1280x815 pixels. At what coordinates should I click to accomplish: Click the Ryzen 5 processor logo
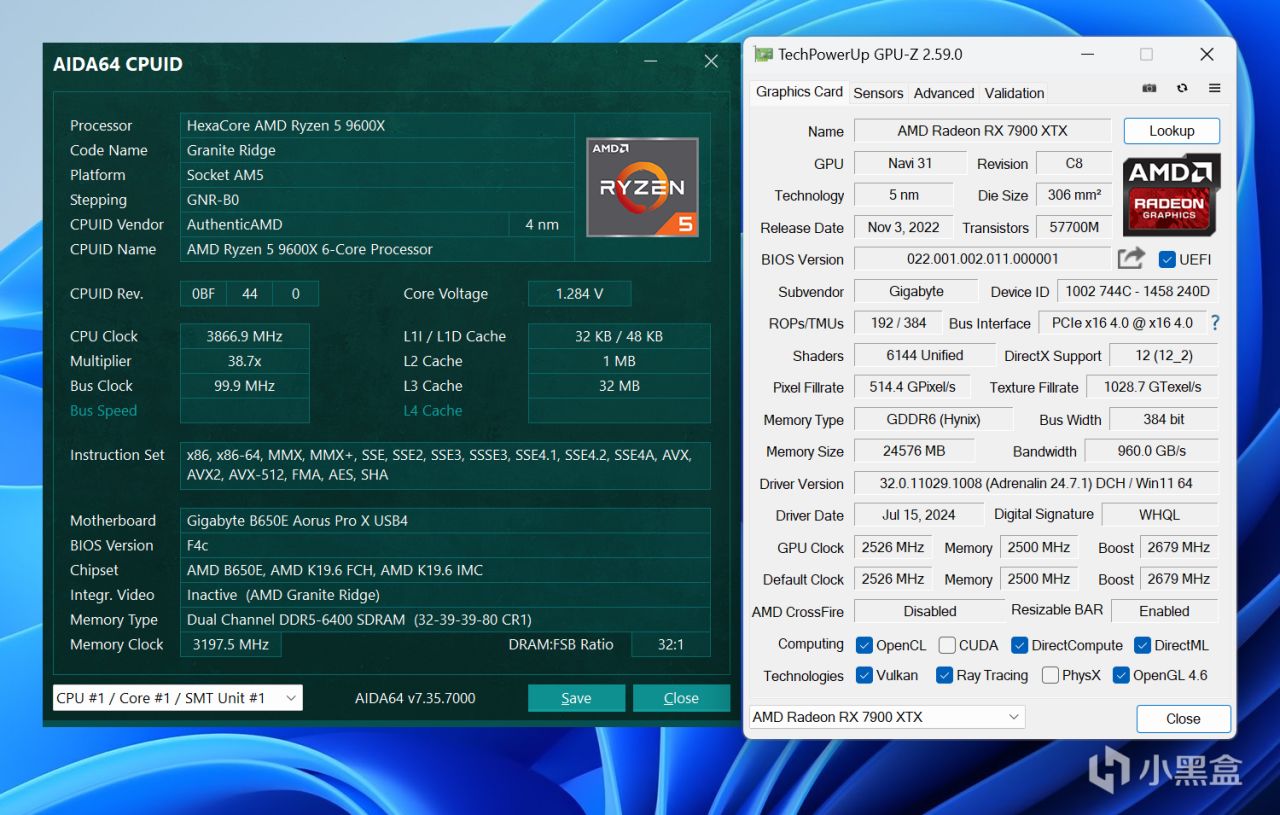coord(642,187)
